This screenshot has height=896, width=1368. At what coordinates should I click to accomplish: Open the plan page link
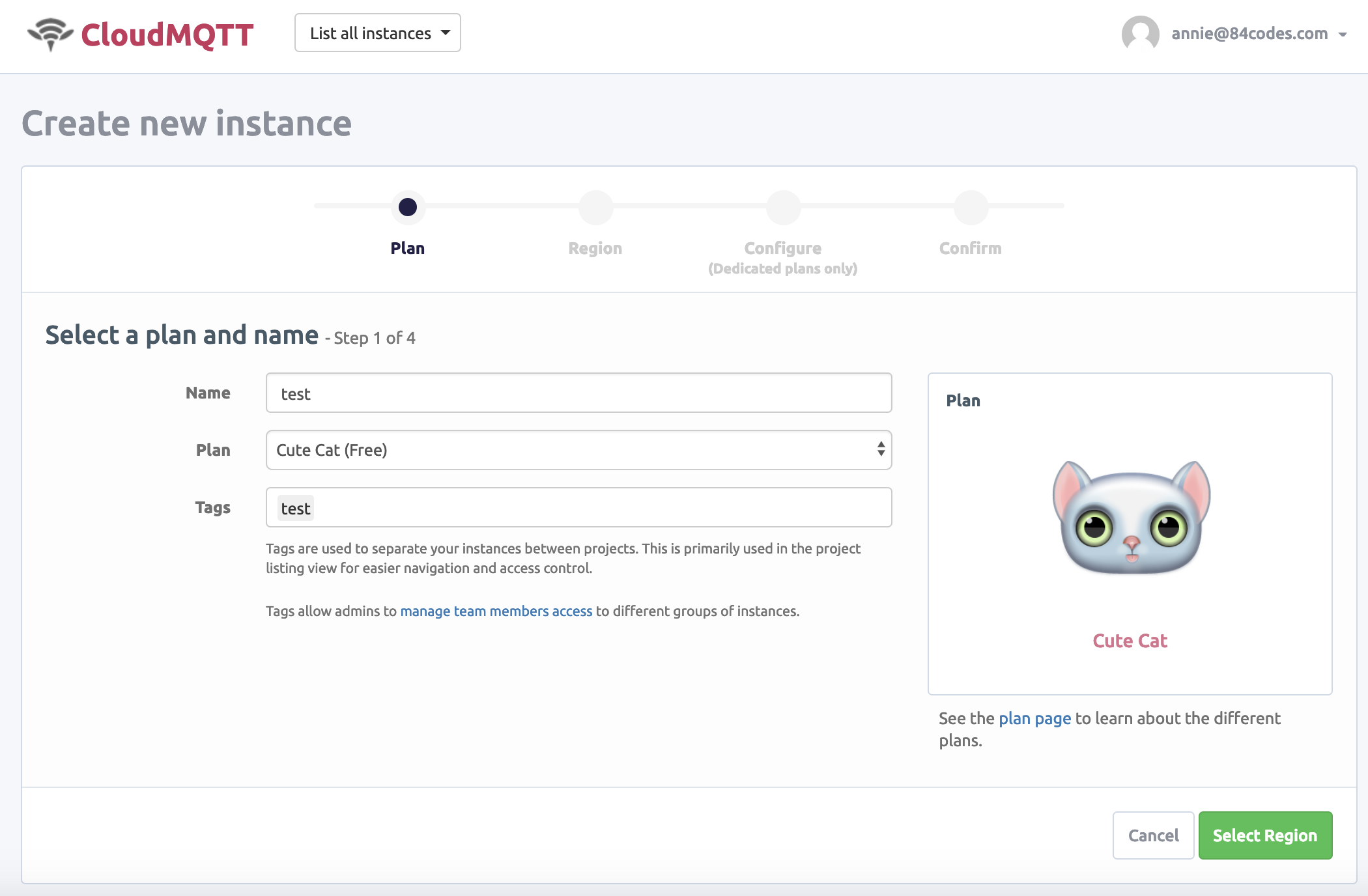point(1034,718)
